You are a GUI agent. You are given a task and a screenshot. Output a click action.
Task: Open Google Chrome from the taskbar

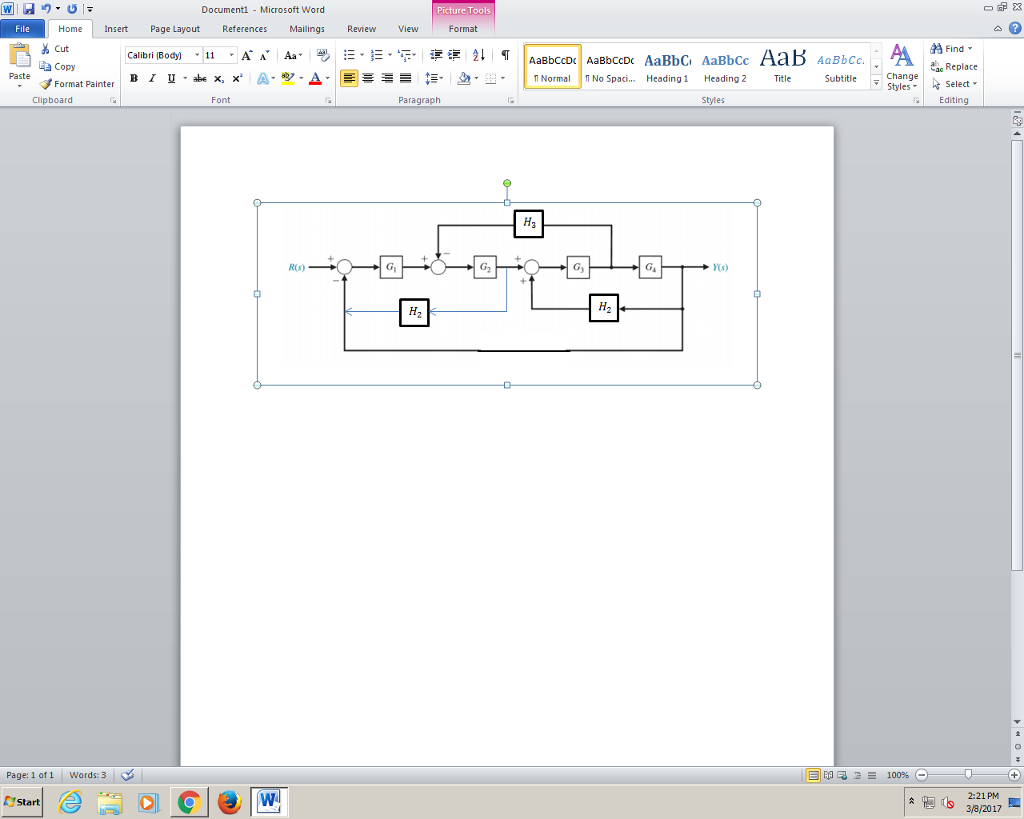pos(190,801)
